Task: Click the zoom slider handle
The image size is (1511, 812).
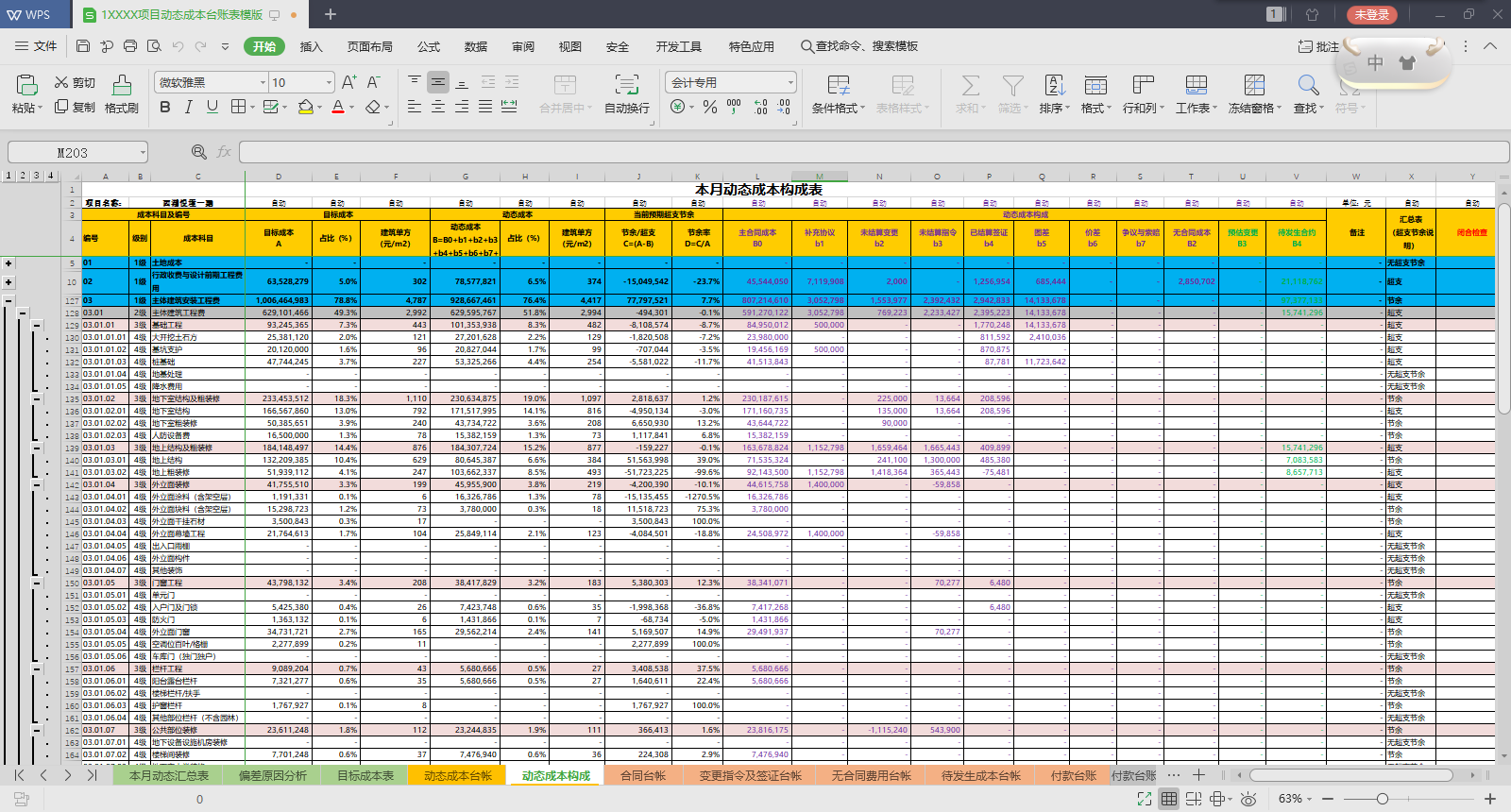Action: coord(1383,799)
